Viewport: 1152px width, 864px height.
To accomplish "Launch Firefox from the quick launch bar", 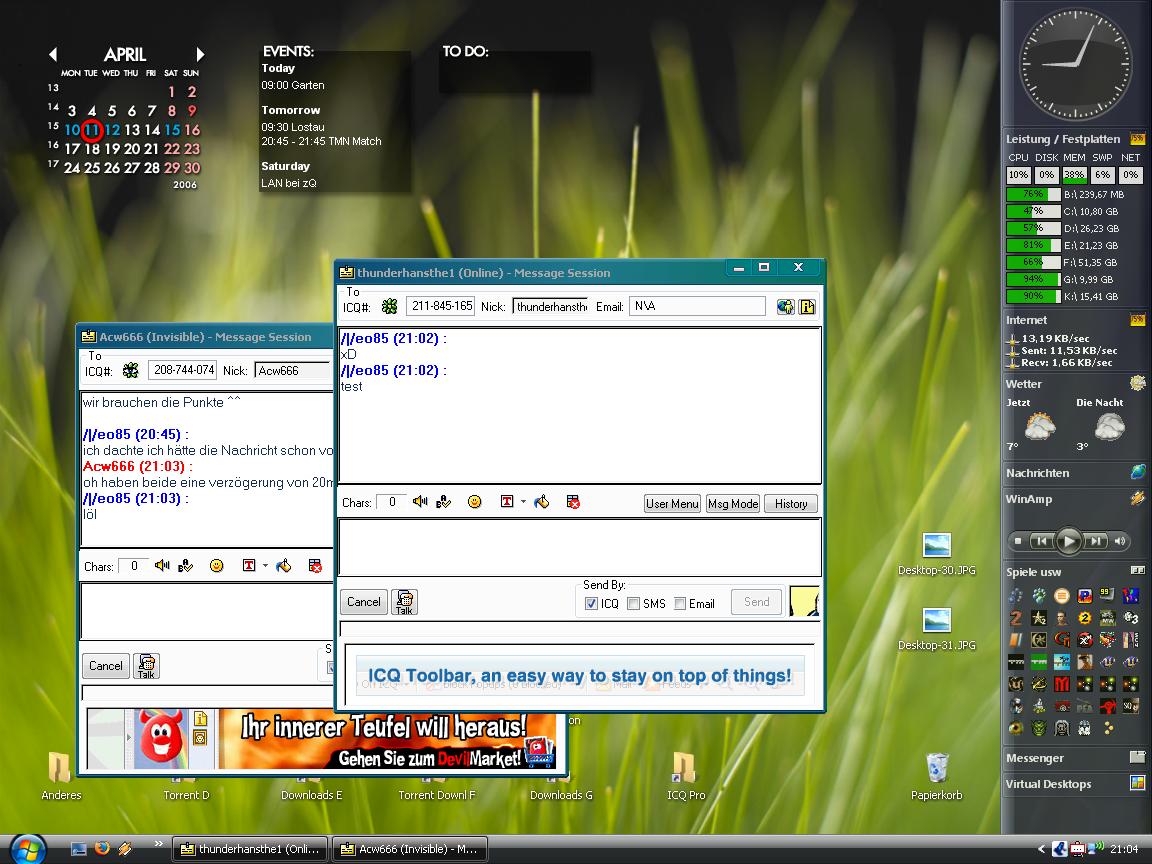I will (102, 849).
